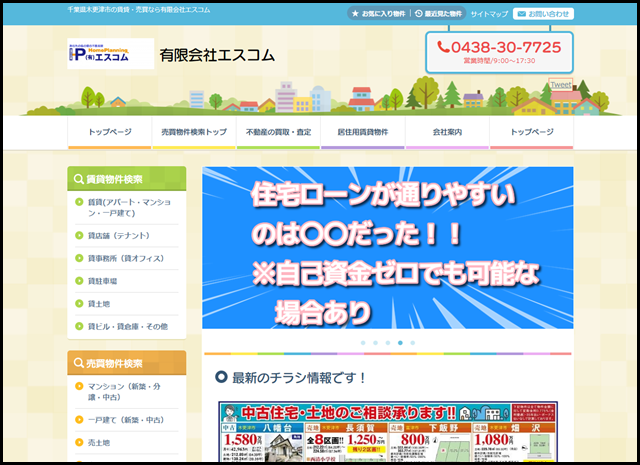Image resolution: width=640 pixels, height=465 pixels.
Task: Open 居住用賃貸物件 nav tab
Action: point(363,132)
